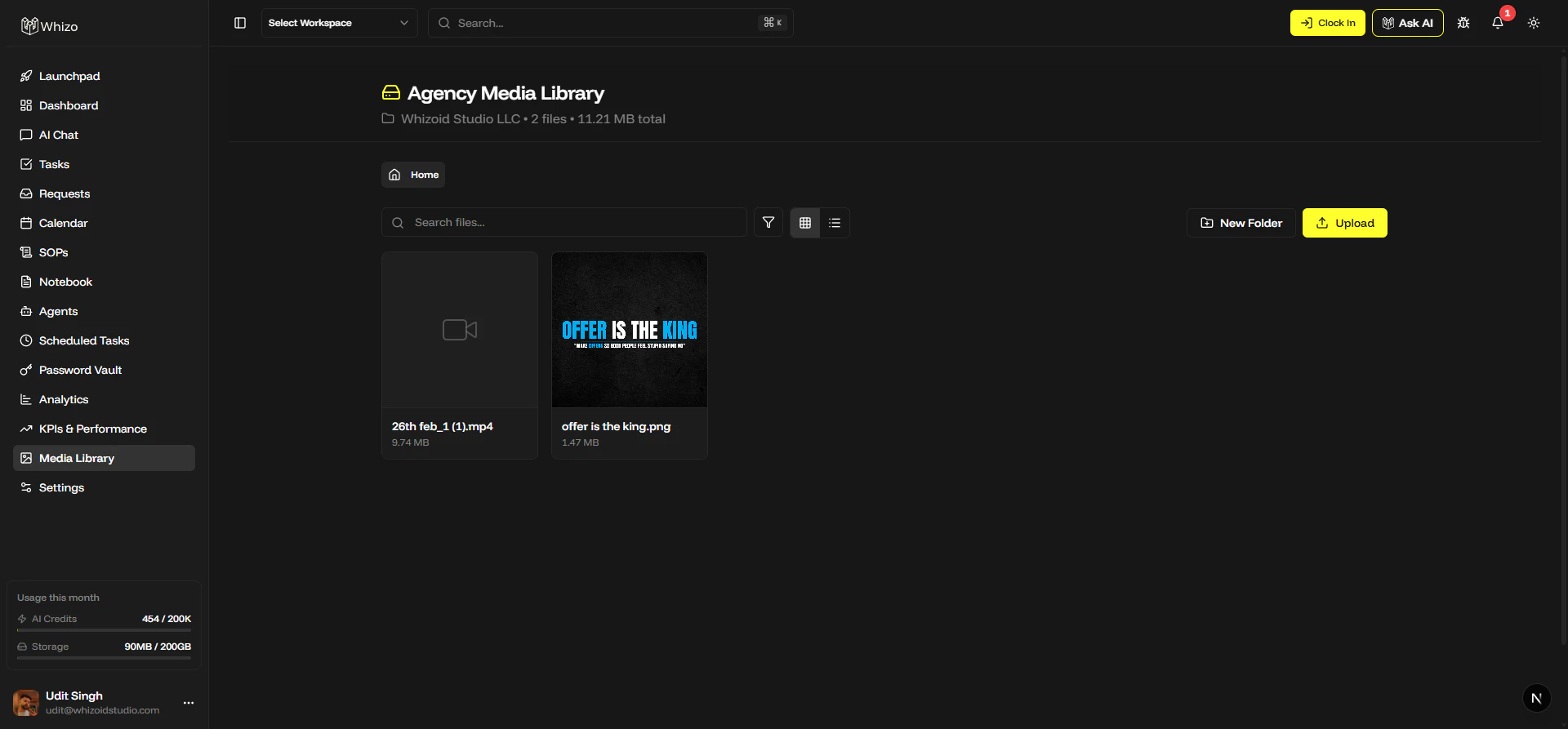Open the Password Vault key icon
Screen dimensions: 1568x729
26,370
